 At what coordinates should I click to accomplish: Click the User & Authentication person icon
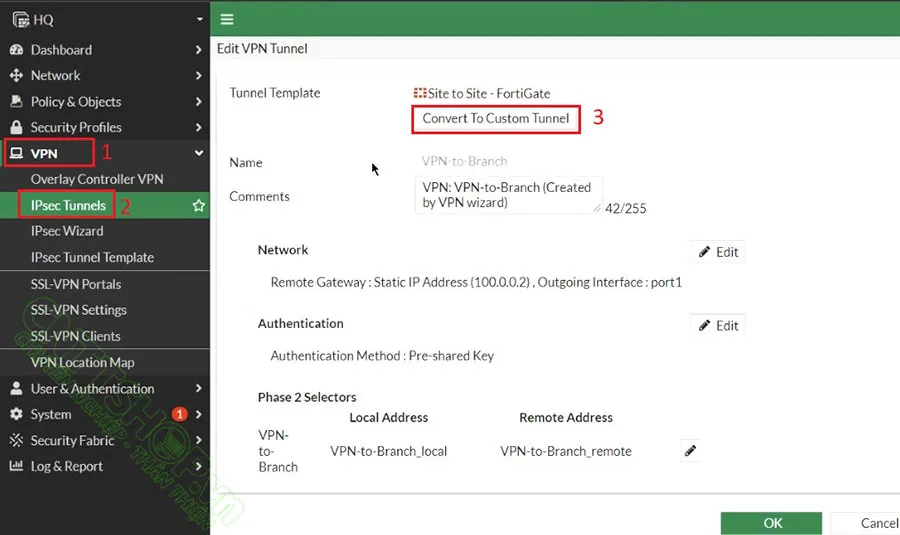pos(17,388)
